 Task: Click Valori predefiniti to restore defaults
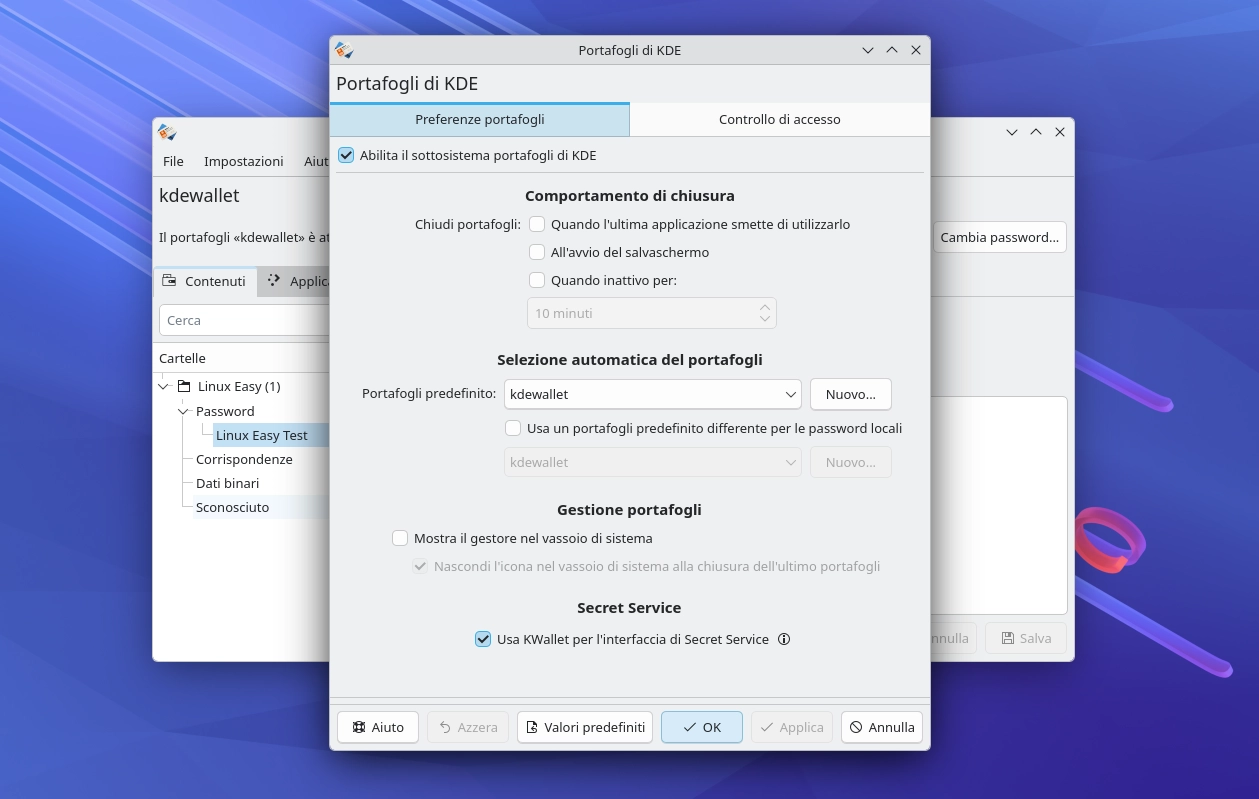585,727
